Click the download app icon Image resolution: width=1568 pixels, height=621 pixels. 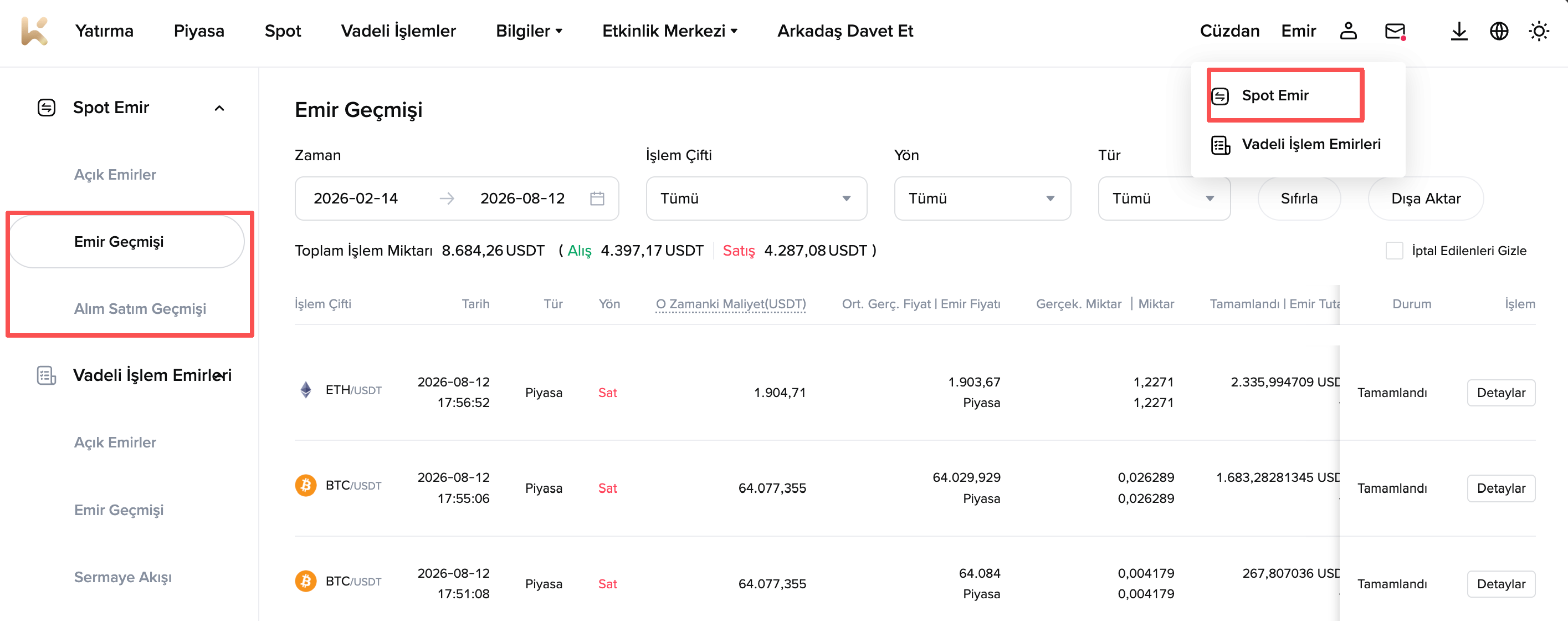click(x=1459, y=30)
